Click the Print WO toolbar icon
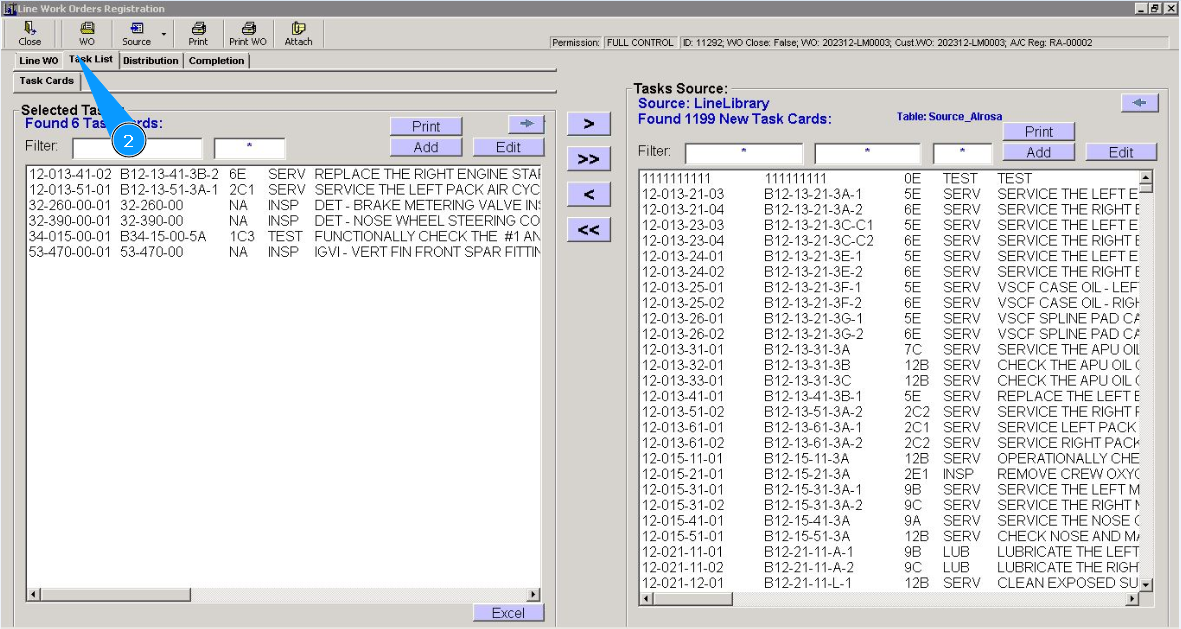 (248, 34)
